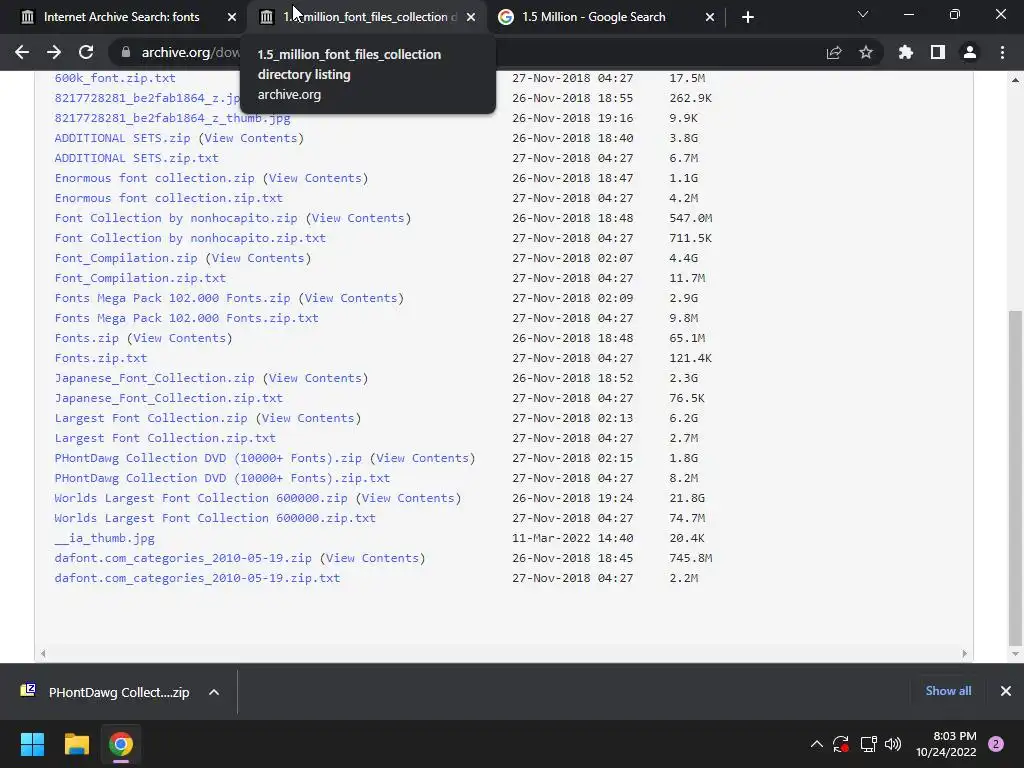View Contents of Font_Compilation.zip
This screenshot has width=1024, height=768.
click(x=258, y=258)
